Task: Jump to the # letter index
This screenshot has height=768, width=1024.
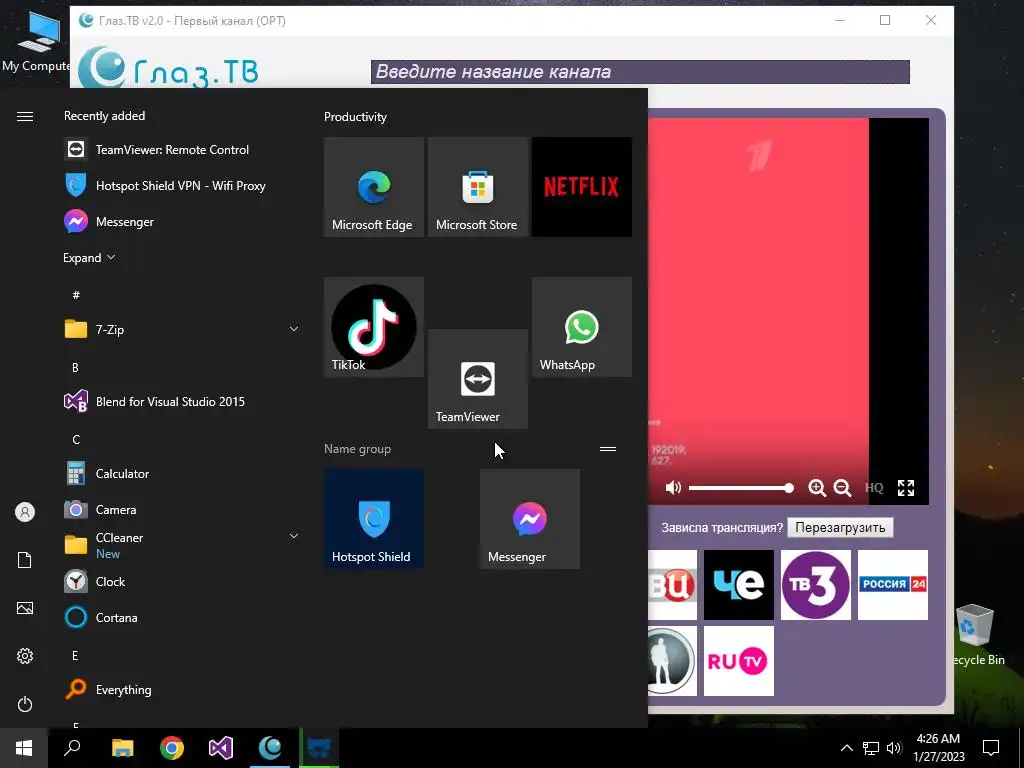Action: 76,295
